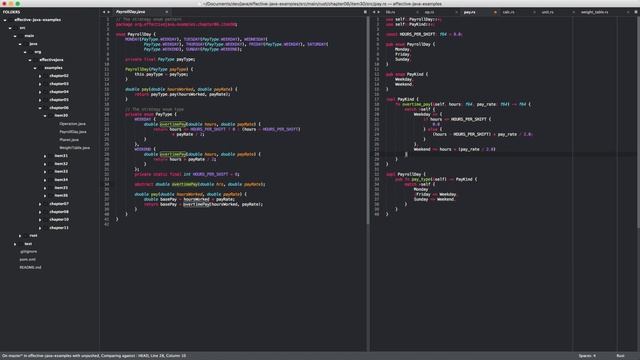Close the calc.rs tab
The image size is (640, 360).
click(534, 12)
